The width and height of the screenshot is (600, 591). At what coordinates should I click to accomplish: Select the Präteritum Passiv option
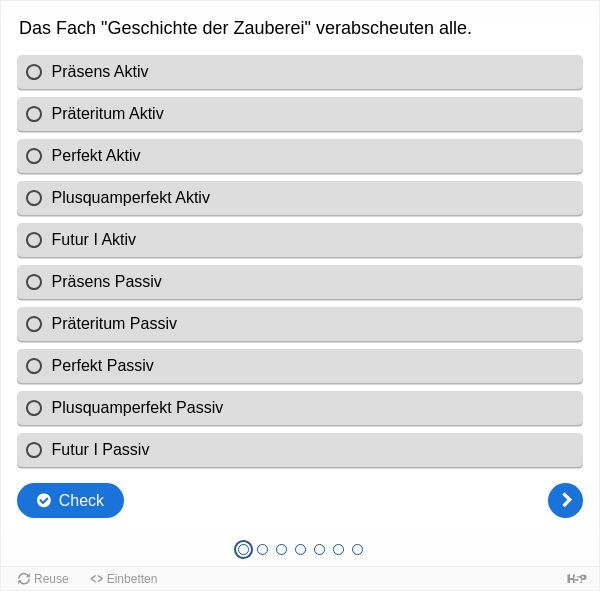click(300, 324)
